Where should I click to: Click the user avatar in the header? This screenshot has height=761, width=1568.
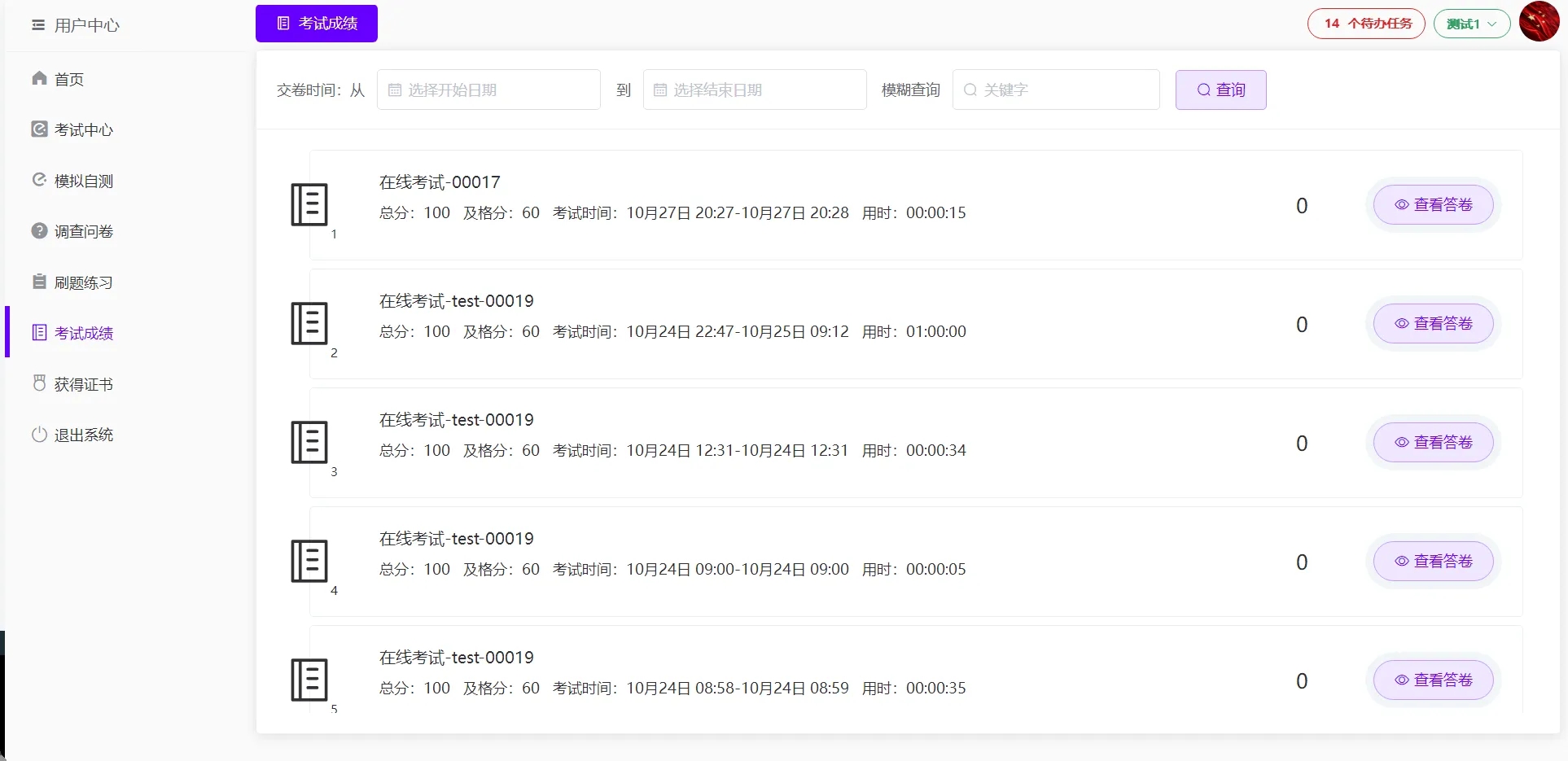(x=1539, y=22)
